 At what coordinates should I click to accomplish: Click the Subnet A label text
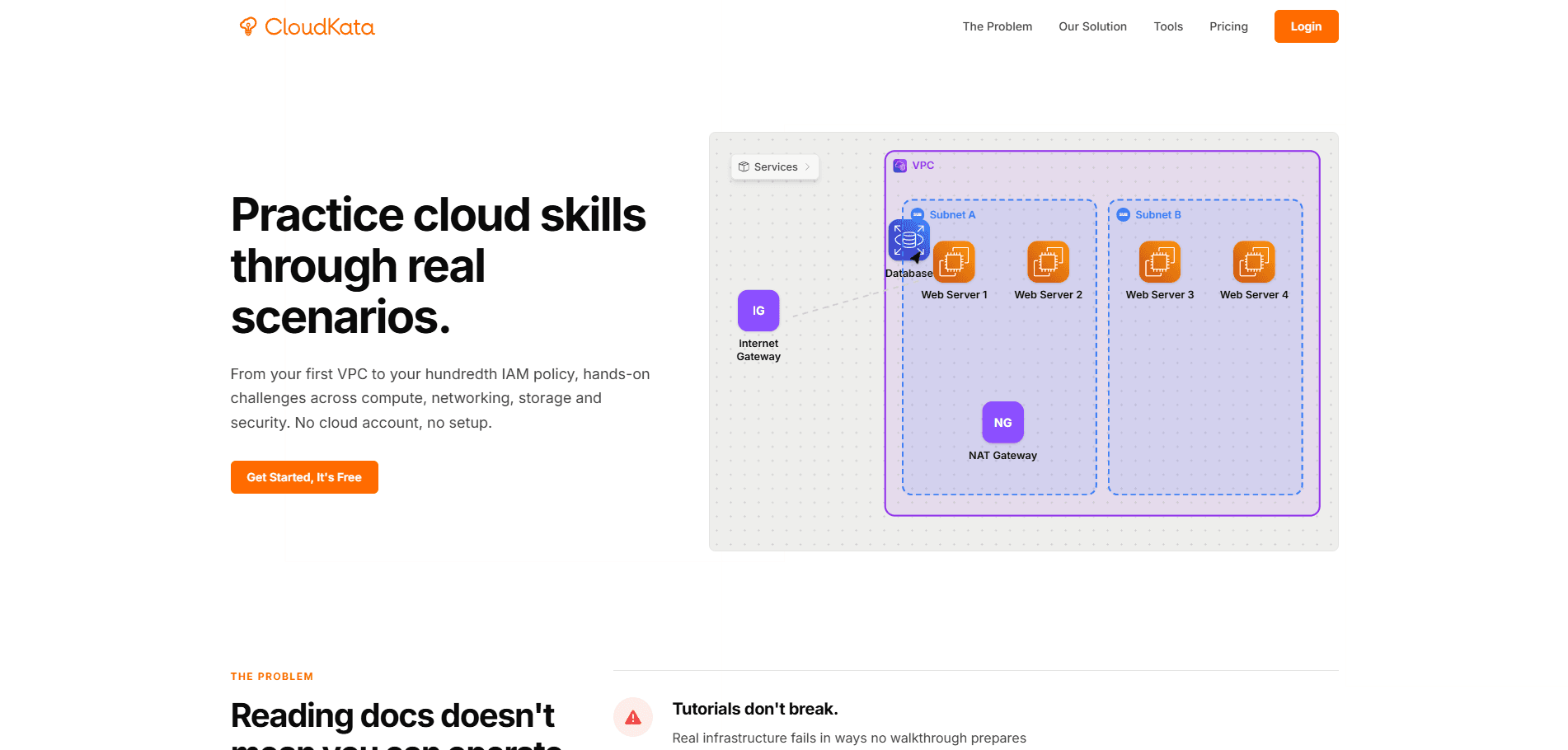coord(952,214)
